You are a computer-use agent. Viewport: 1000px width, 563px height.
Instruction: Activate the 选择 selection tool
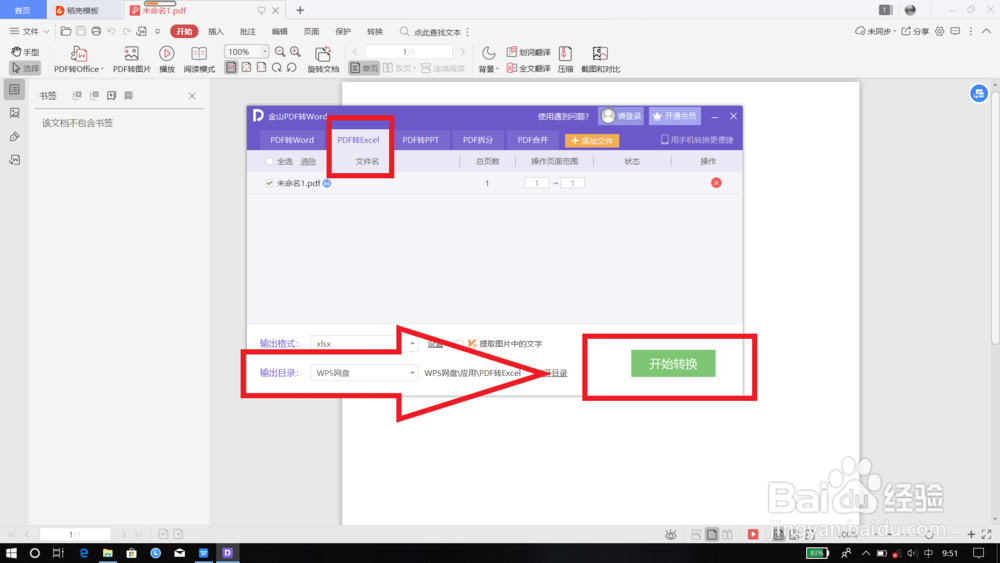point(25,68)
